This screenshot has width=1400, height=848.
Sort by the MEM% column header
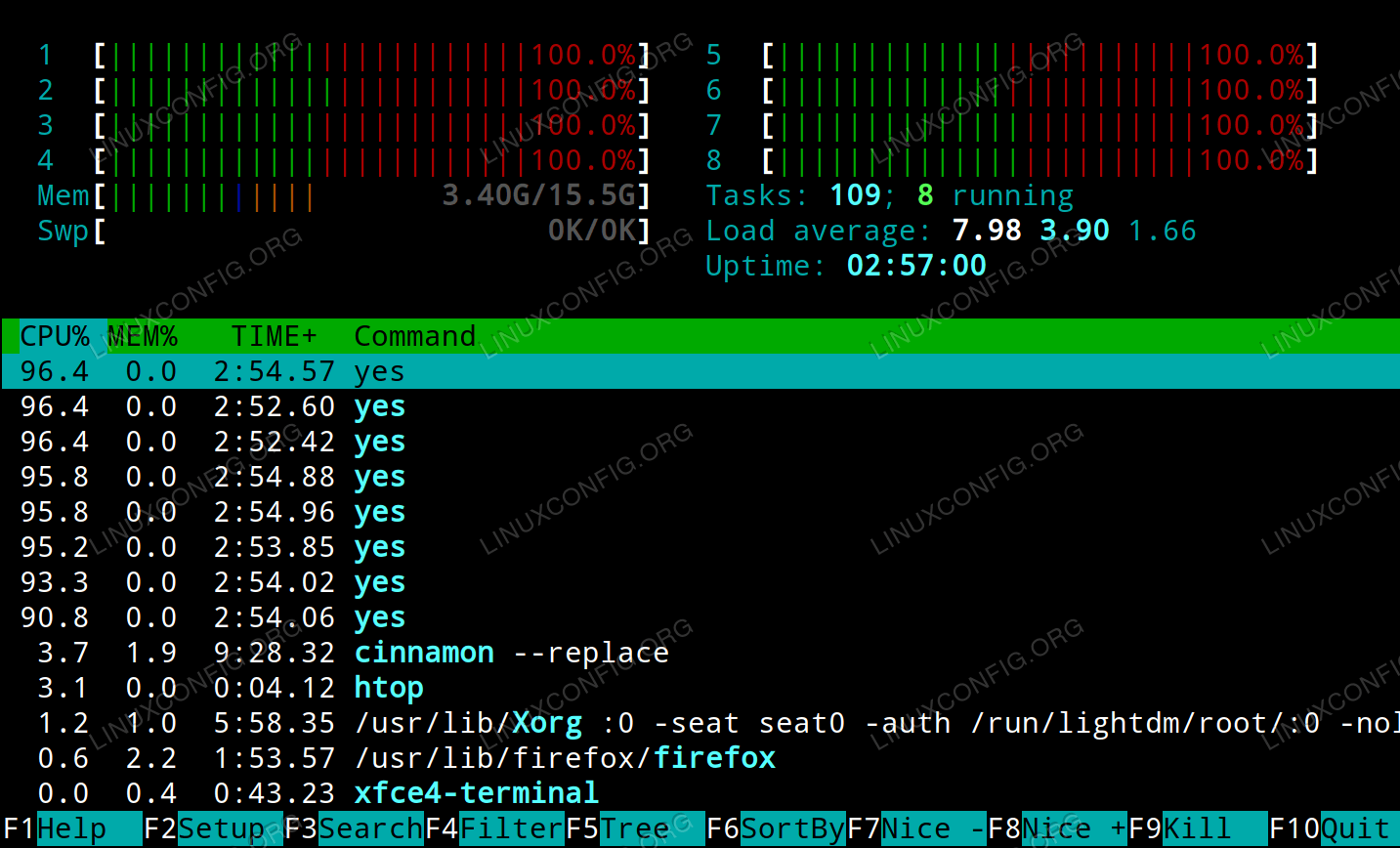143,336
